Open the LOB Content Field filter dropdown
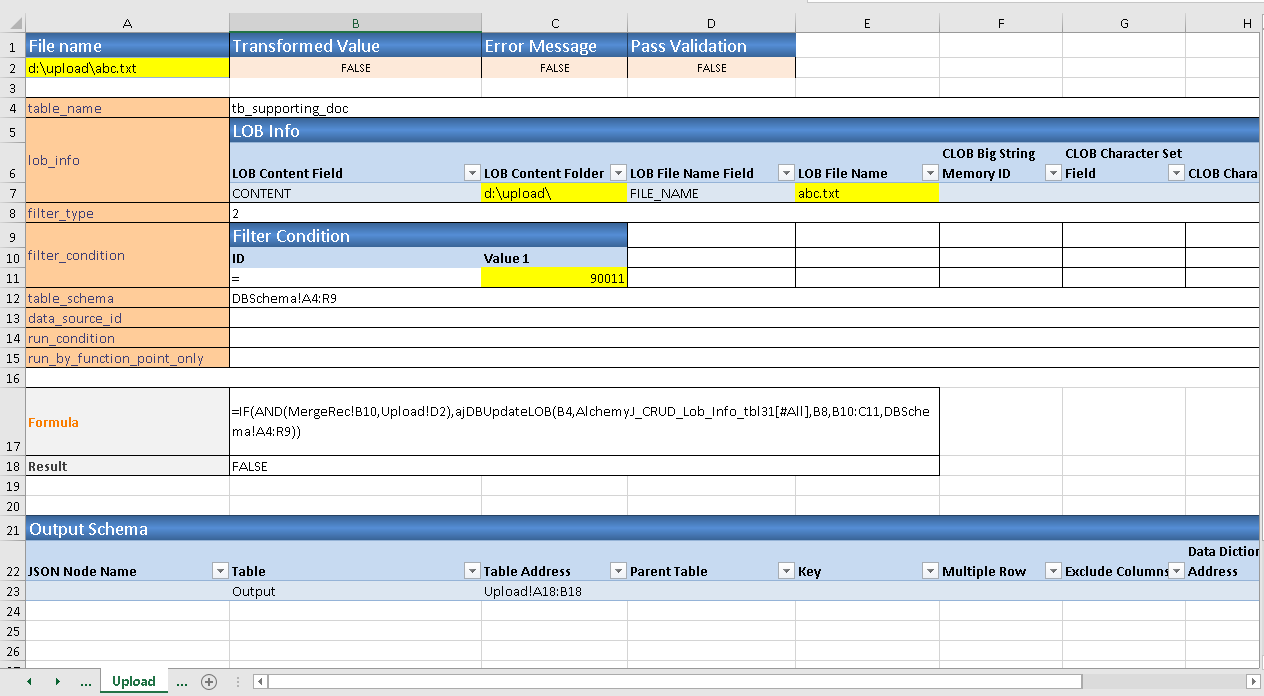The height and width of the screenshot is (696, 1264). [x=472, y=173]
